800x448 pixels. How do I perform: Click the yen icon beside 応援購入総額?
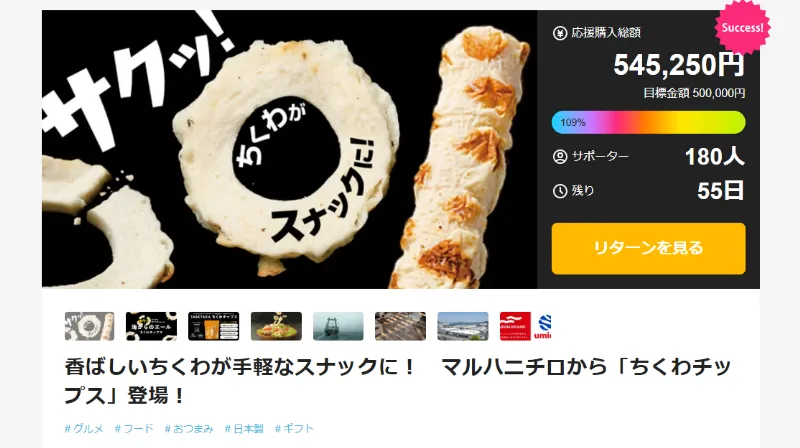560,34
